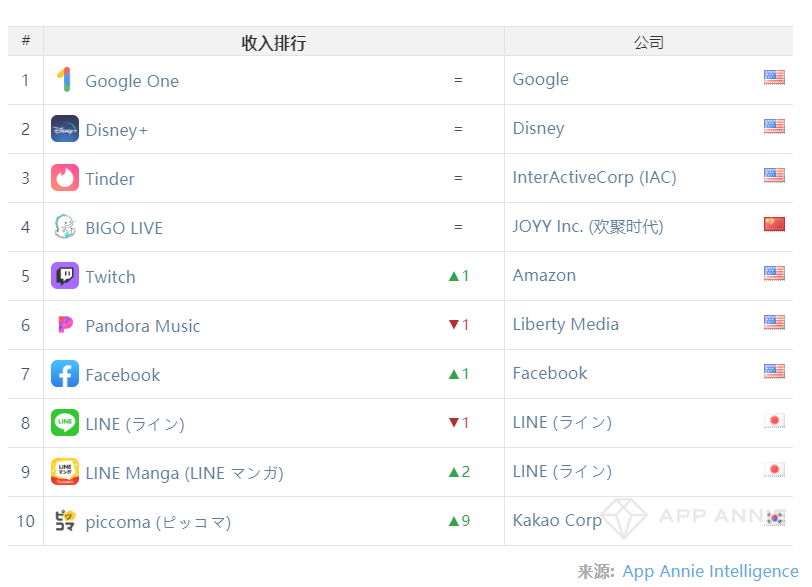Click the InterActiveCorp (IAC) company name

pos(594,177)
